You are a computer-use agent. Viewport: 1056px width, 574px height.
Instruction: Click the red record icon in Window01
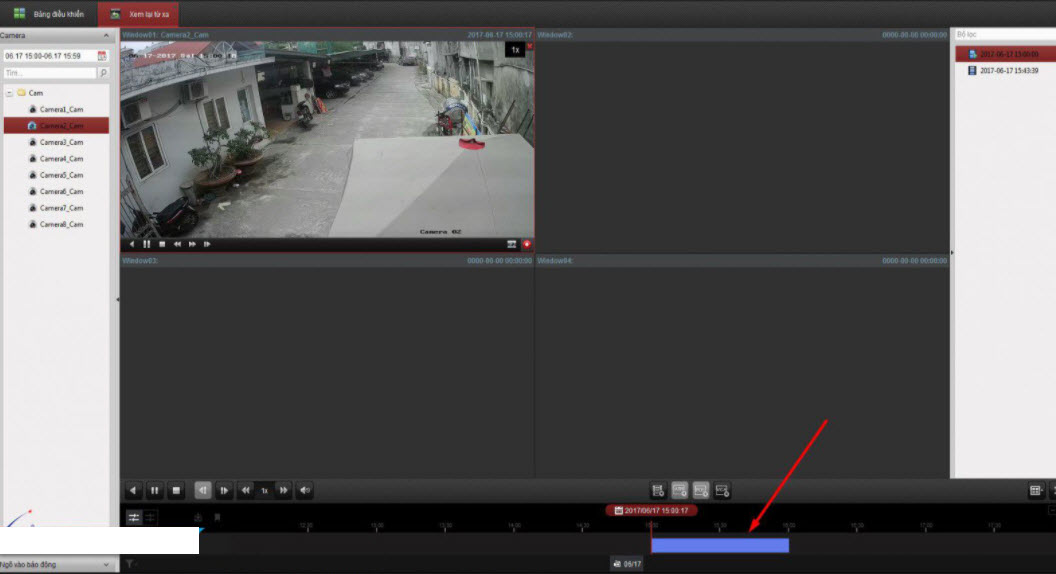point(527,244)
